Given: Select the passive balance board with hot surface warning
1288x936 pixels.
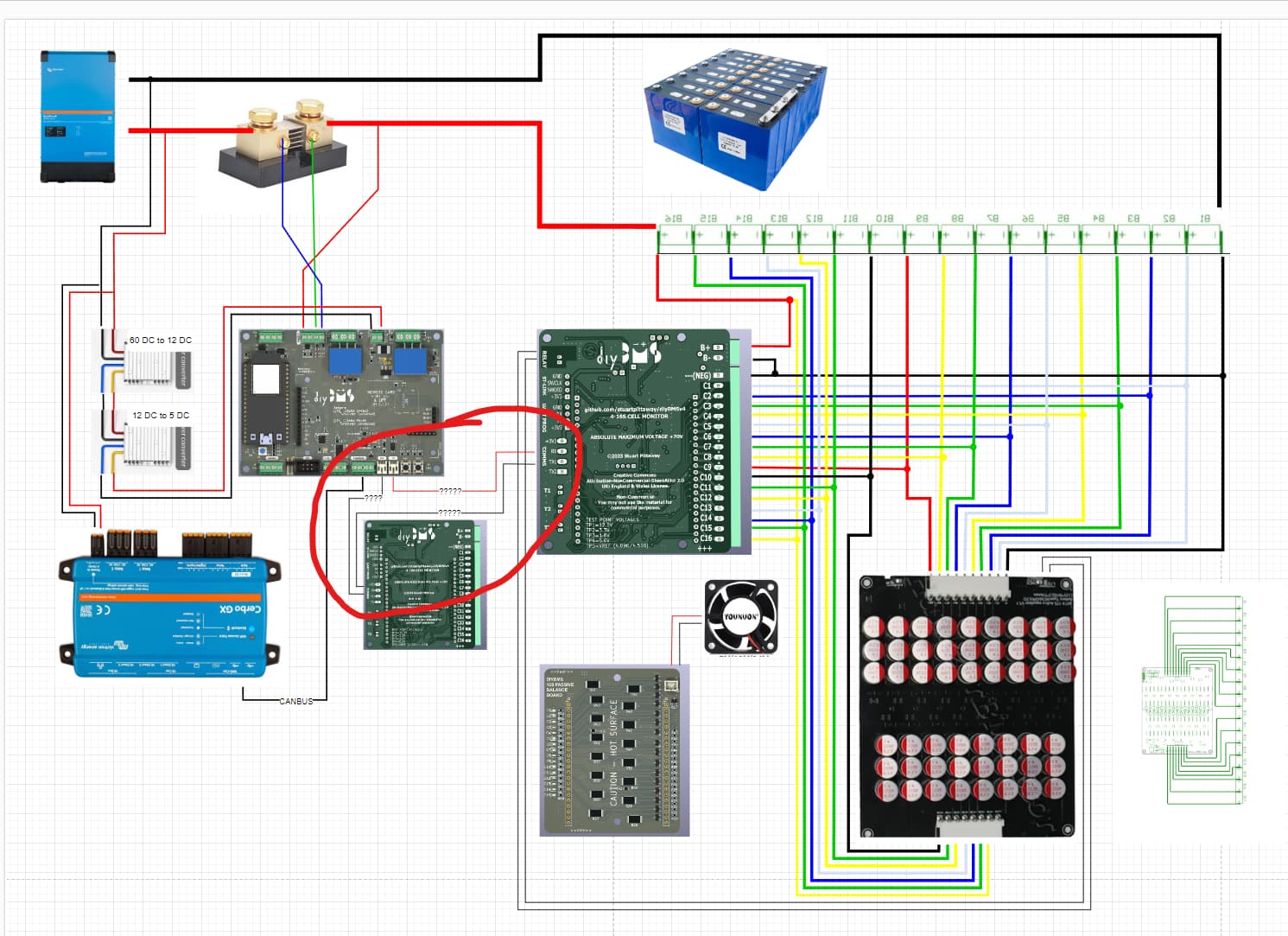Looking at the screenshot, I should click(x=614, y=750).
